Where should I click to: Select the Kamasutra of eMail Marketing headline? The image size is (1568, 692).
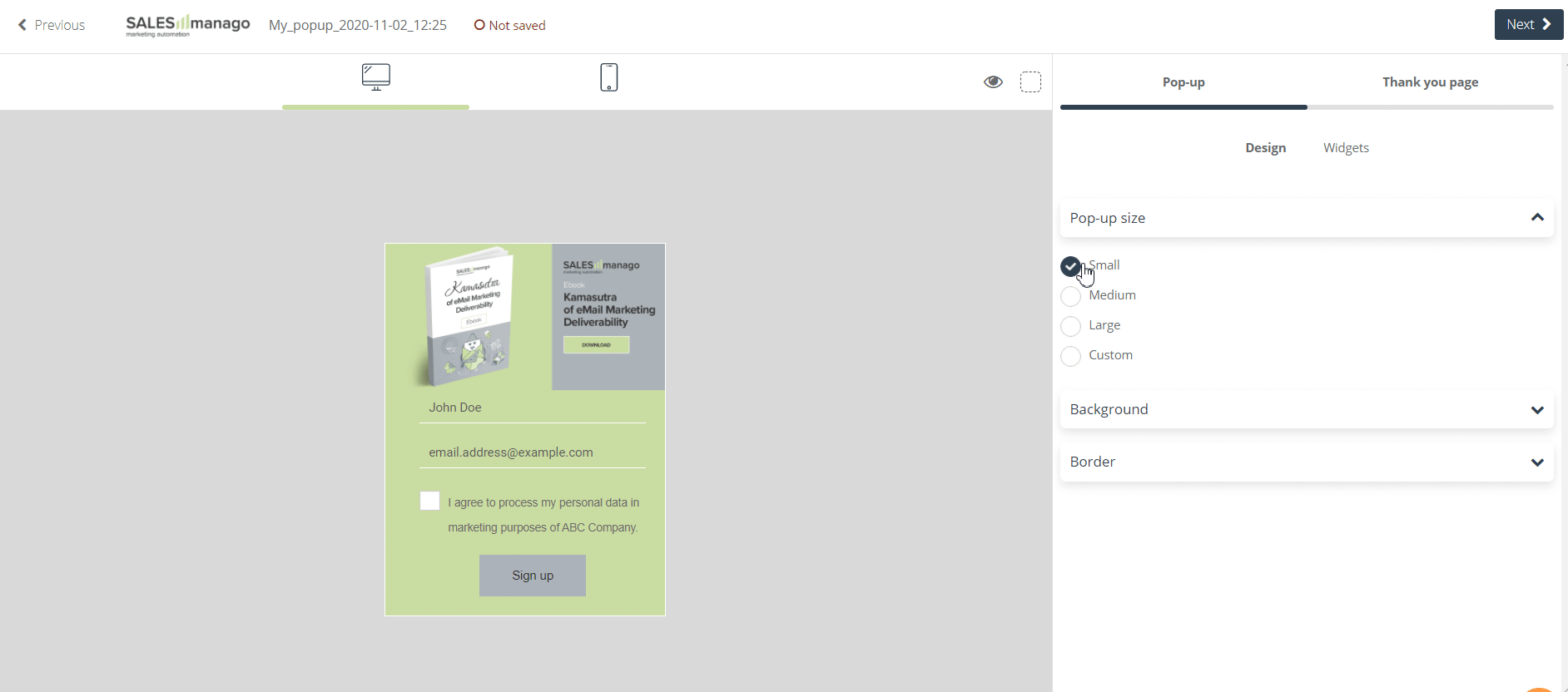pyautogui.click(x=609, y=309)
